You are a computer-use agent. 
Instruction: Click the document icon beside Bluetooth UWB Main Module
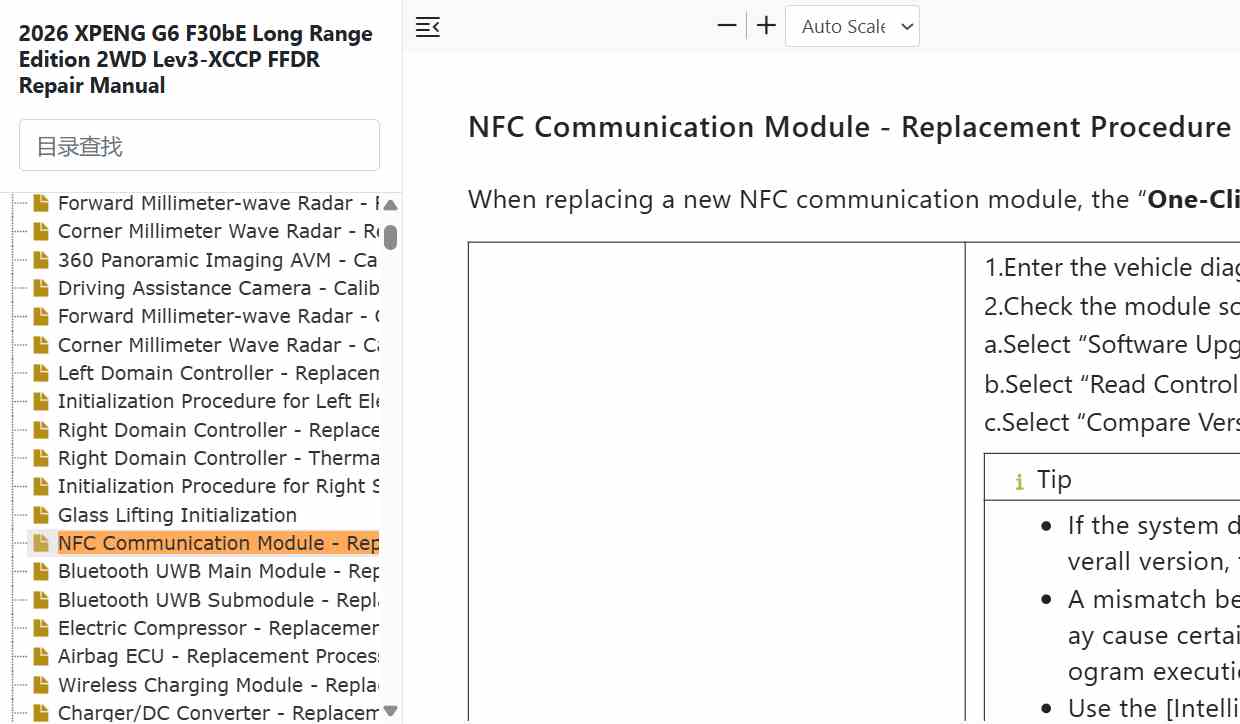(41, 571)
